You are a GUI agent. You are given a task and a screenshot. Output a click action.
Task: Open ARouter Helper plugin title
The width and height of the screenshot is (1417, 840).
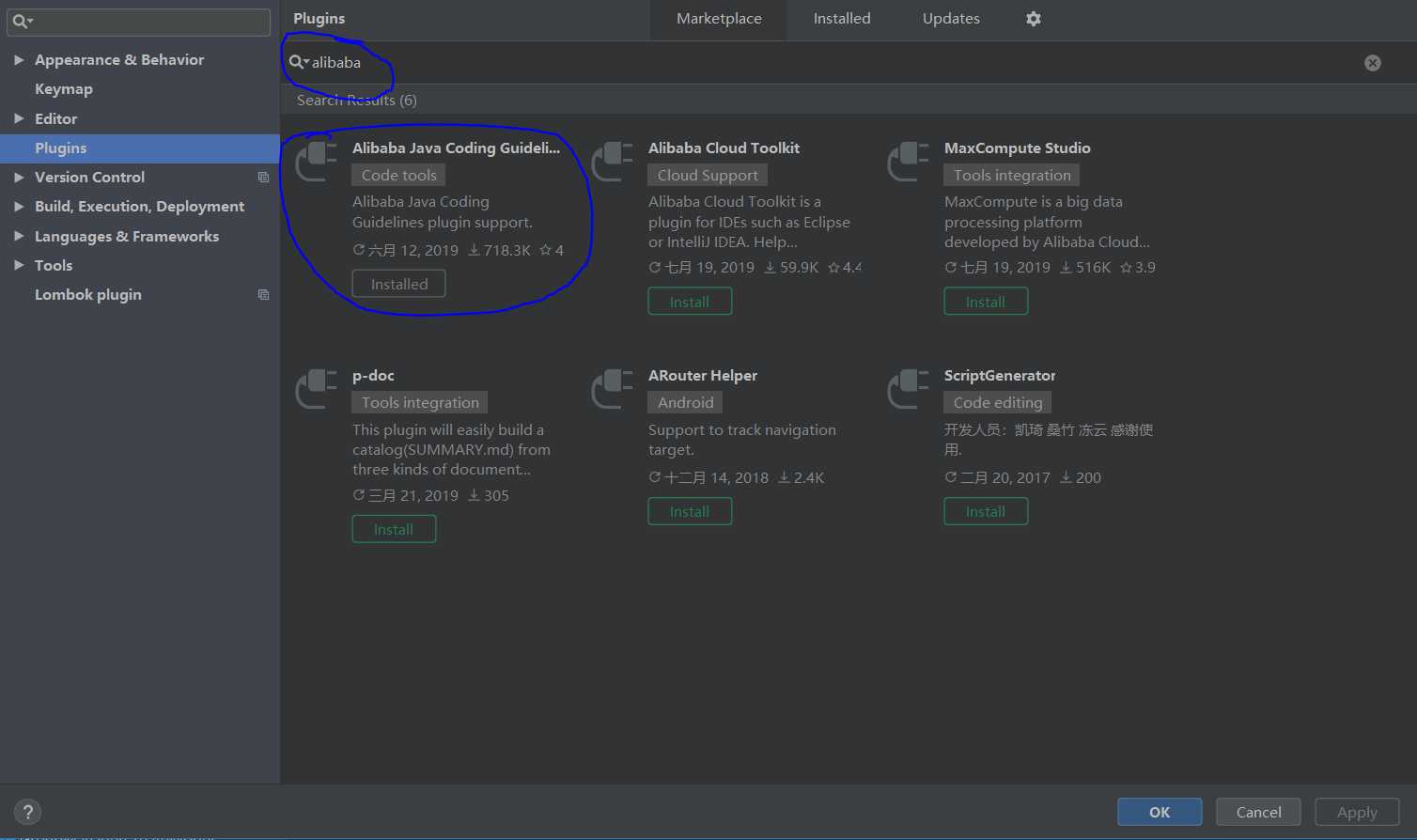point(703,375)
